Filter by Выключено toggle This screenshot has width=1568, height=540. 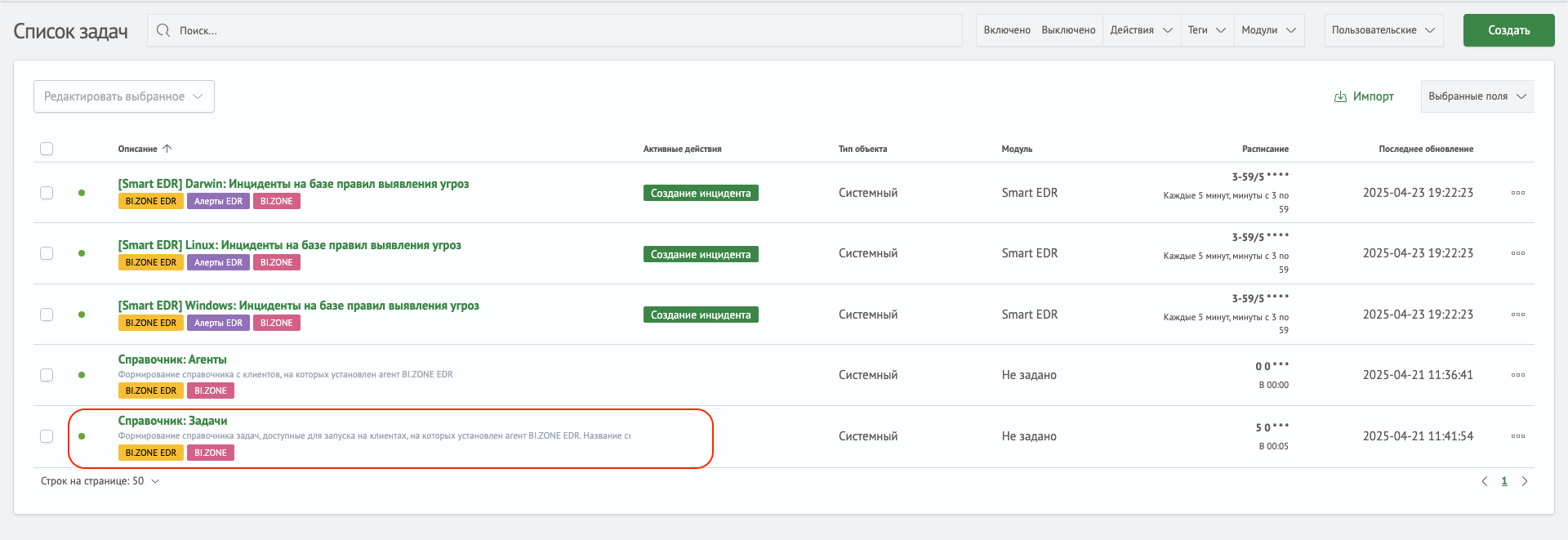tap(1068, 30)
